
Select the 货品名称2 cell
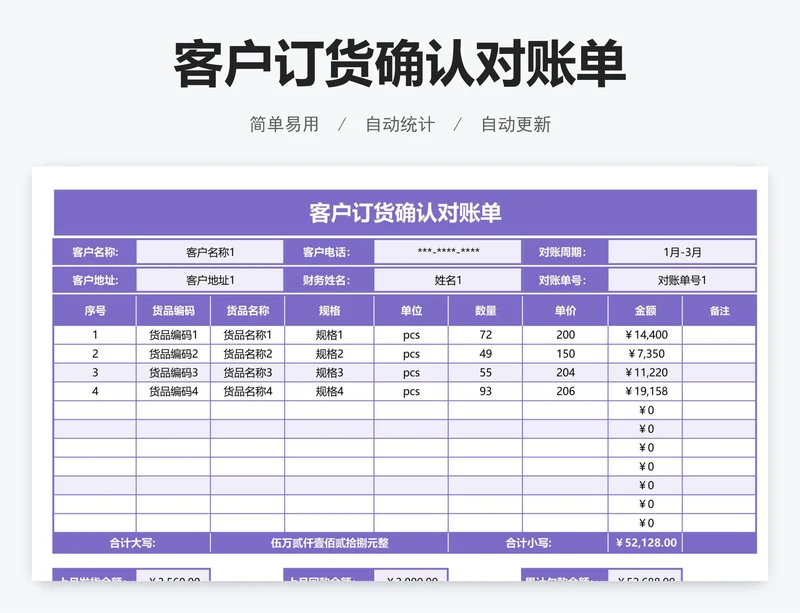pos(247,354)
